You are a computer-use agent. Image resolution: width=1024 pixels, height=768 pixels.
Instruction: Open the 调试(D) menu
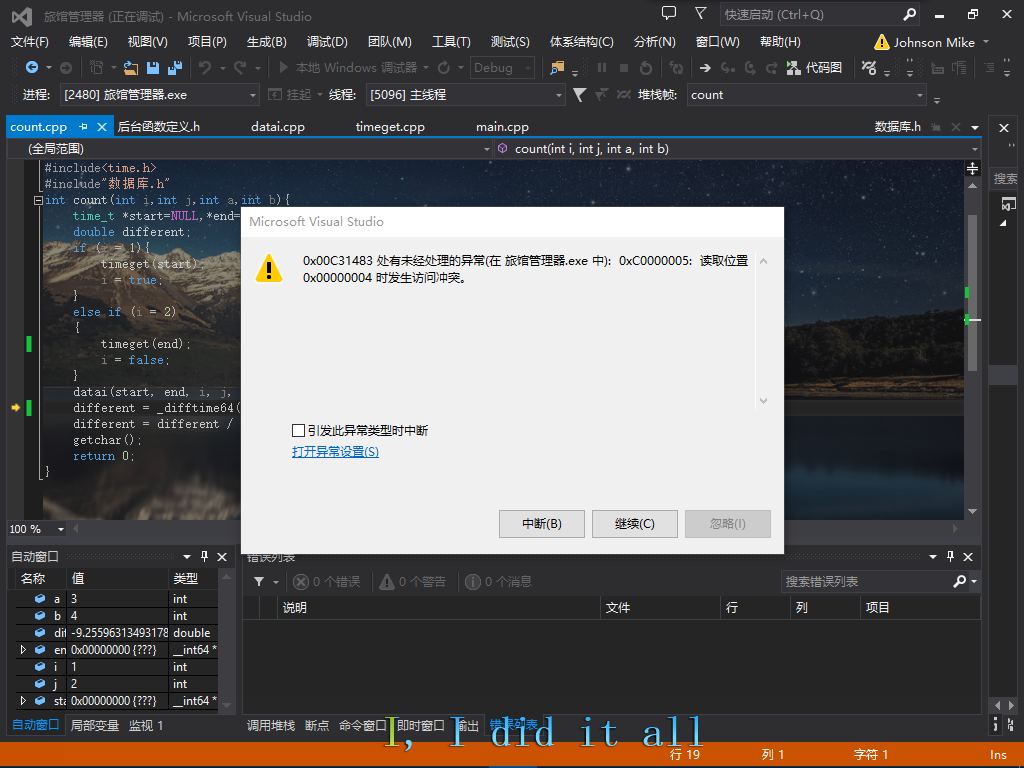click(x=327, y=42)
